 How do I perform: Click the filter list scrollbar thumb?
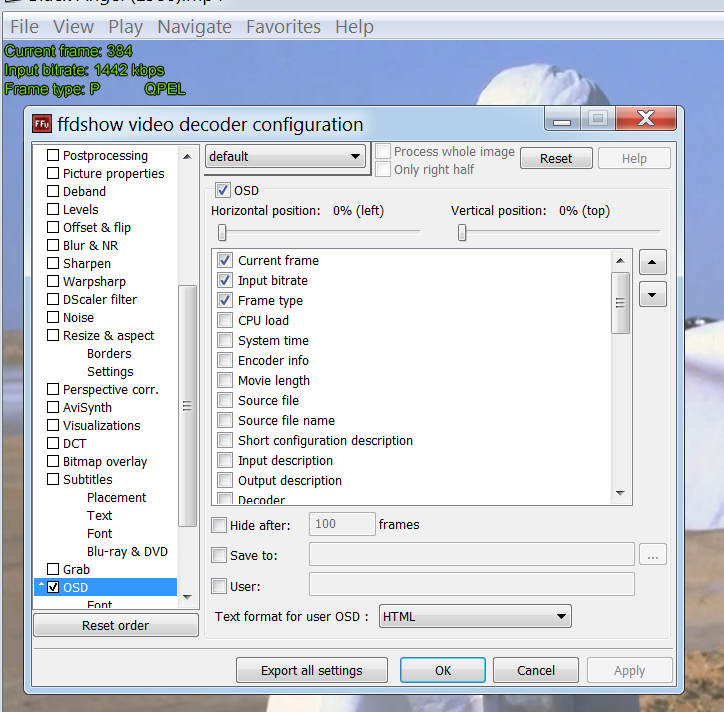pyautogui.click(x=187, y=406)
